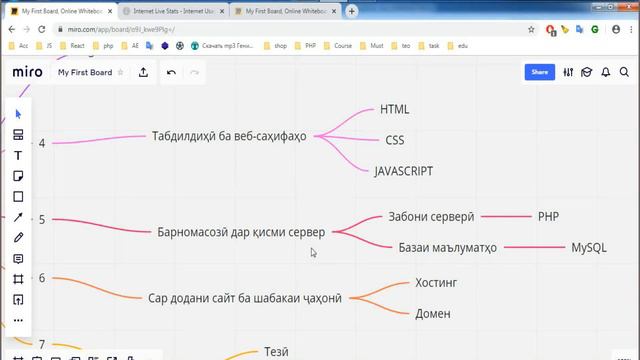640x360 pixels.
Task: Select the JAVASCRIPT mind map node
Action: point(404,171)
